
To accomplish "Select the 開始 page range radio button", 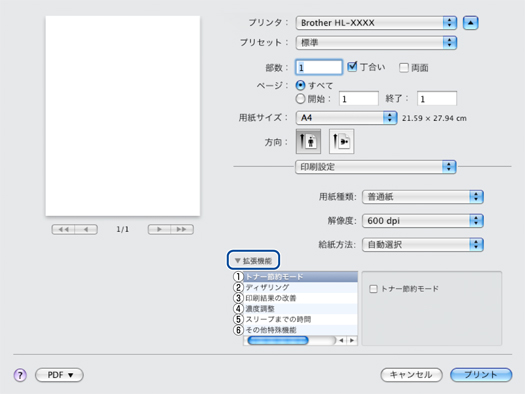I will pyautogui.click(x=300, y=98).
